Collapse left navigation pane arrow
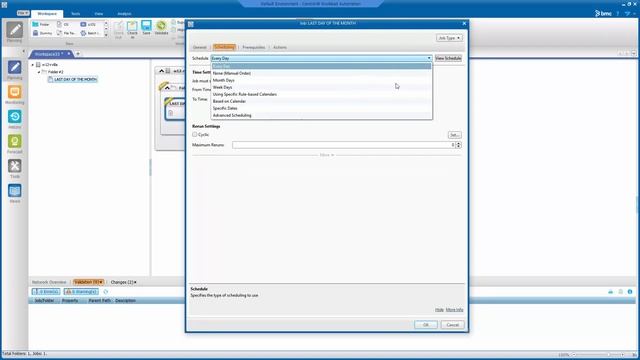The width and height of the screenshot is (640, 360). 23,51
